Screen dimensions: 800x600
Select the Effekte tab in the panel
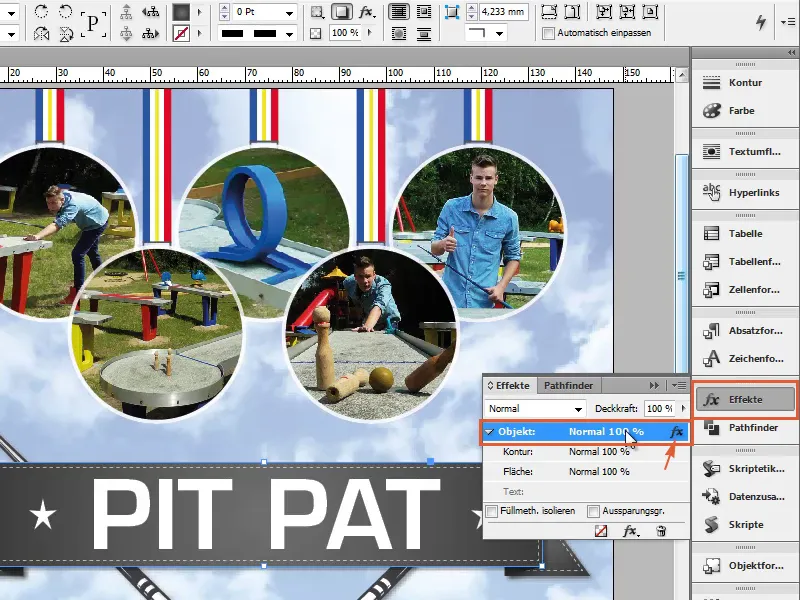(512, 385)
